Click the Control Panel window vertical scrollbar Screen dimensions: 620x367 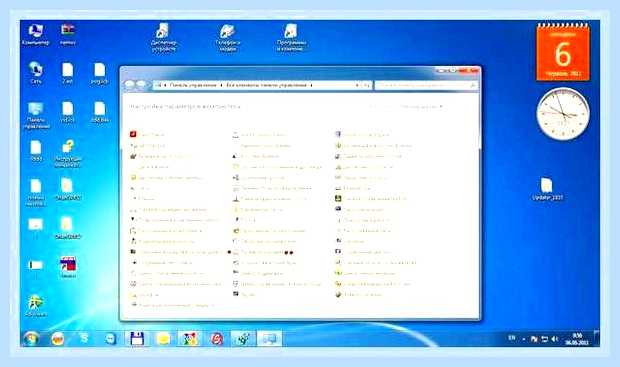coord(479,206)
